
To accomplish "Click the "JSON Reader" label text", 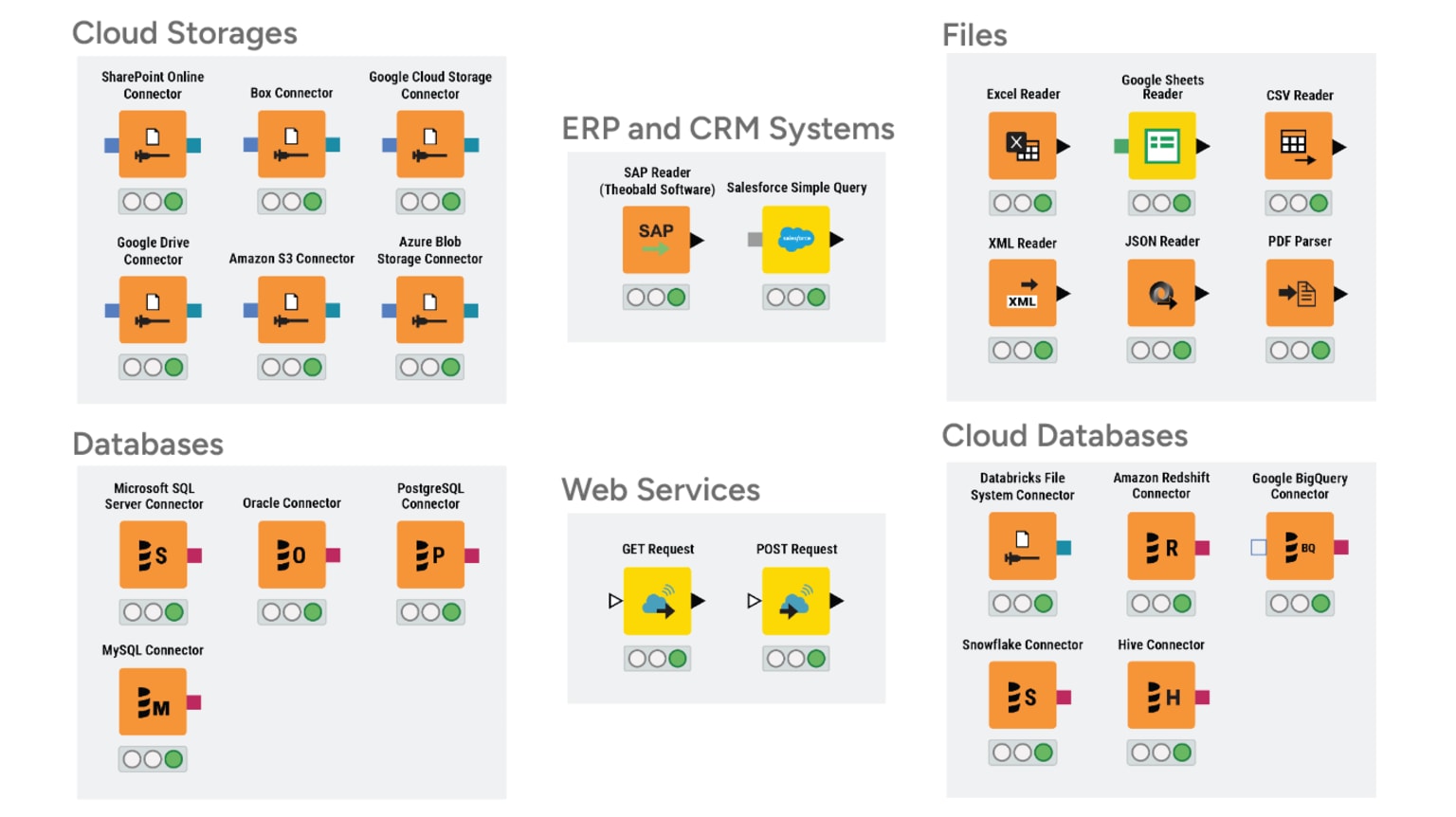I will (x=1162, y=242).
